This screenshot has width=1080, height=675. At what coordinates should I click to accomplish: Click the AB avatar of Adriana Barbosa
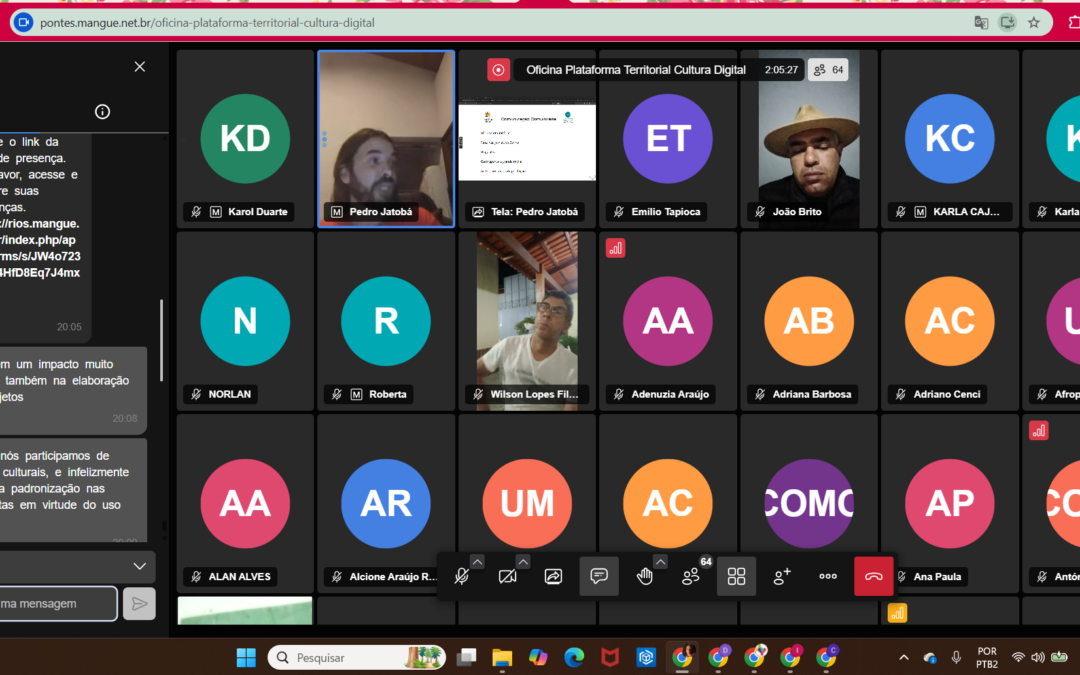809,321
